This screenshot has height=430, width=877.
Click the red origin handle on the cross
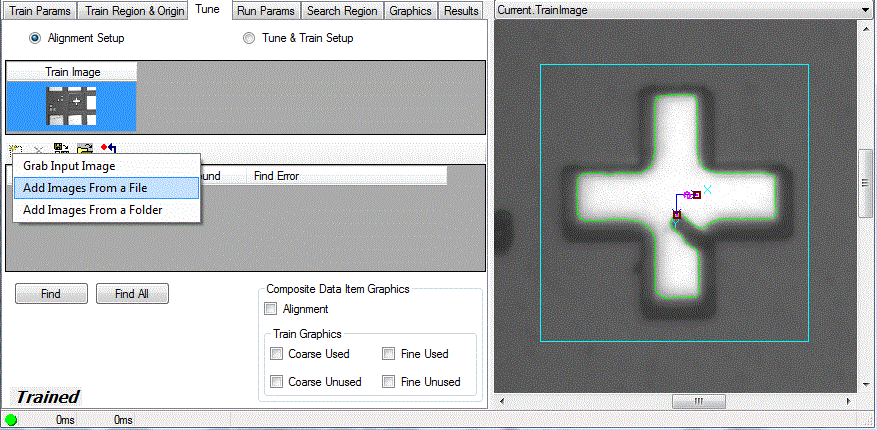tap(677, 215)
